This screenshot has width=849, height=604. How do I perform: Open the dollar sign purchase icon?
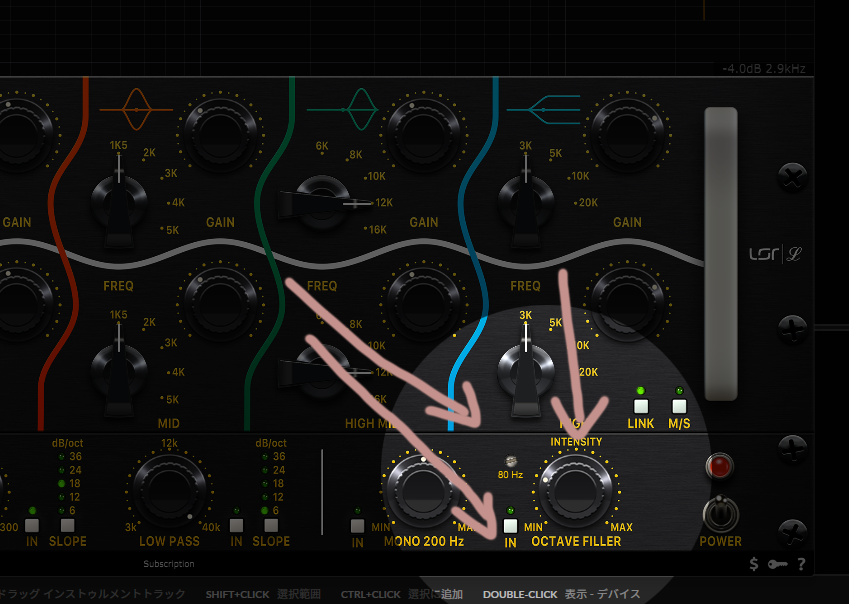click(754, 564)
